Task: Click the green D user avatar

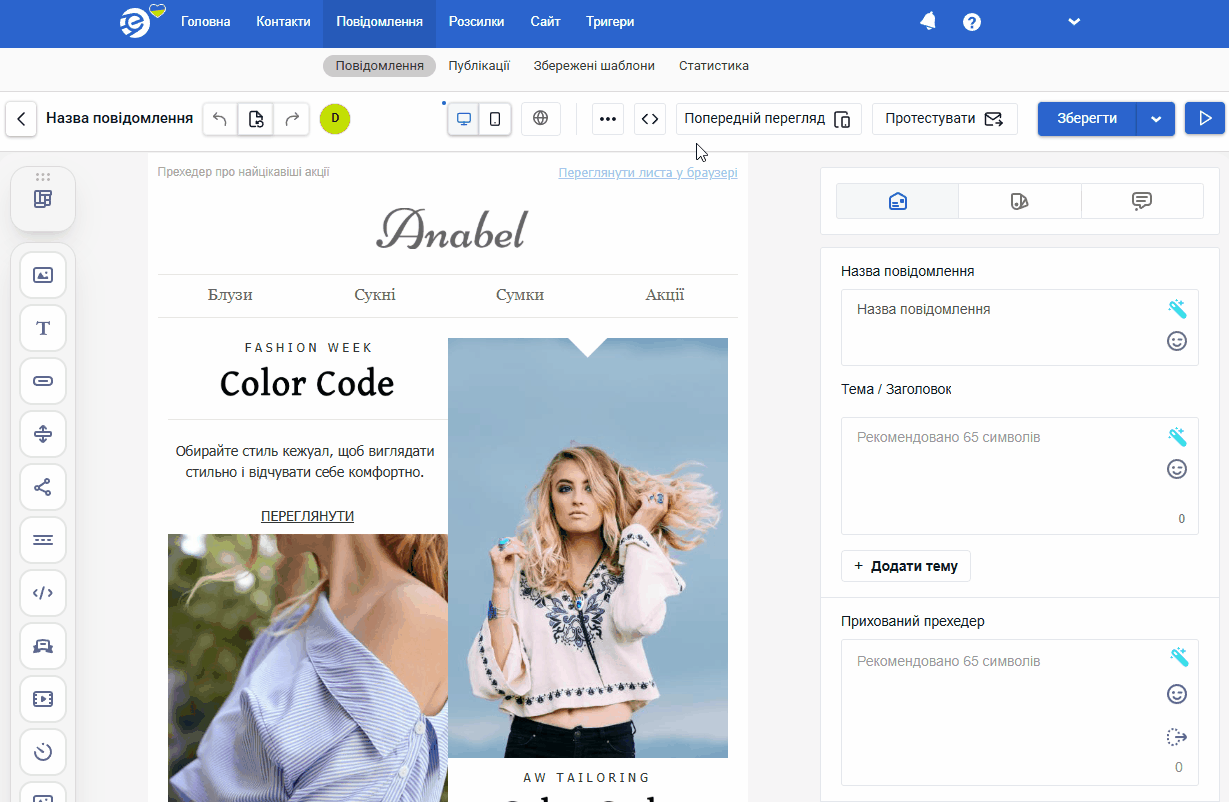Action: click(x=335, y=119)
